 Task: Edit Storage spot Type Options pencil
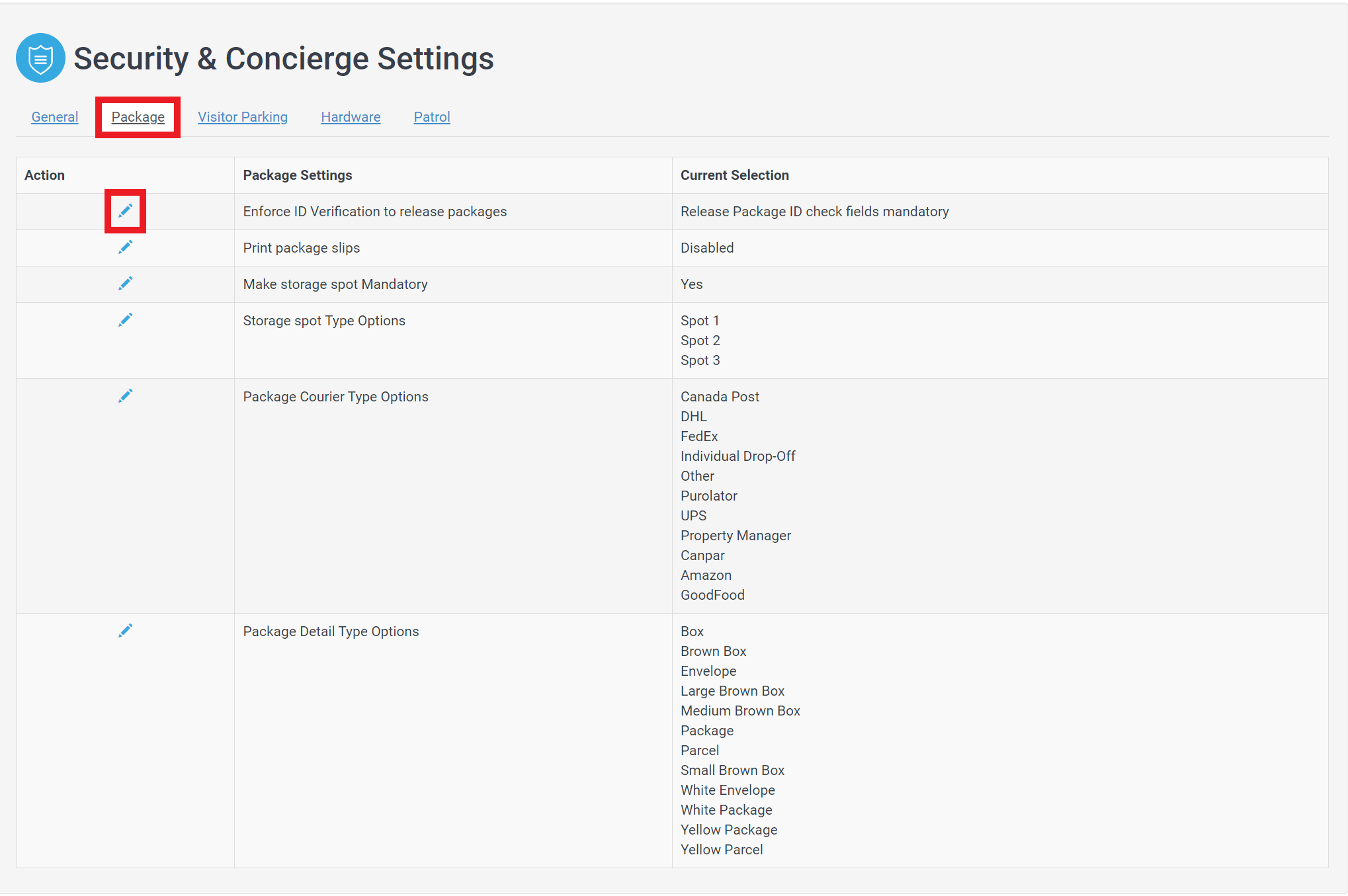click(x=125, y=320)
